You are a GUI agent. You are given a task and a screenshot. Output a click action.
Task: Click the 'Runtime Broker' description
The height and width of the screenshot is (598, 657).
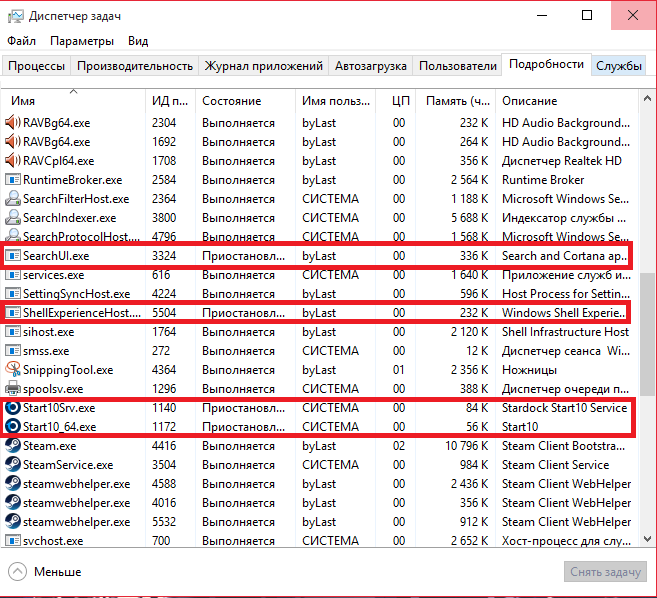(543, 180)
